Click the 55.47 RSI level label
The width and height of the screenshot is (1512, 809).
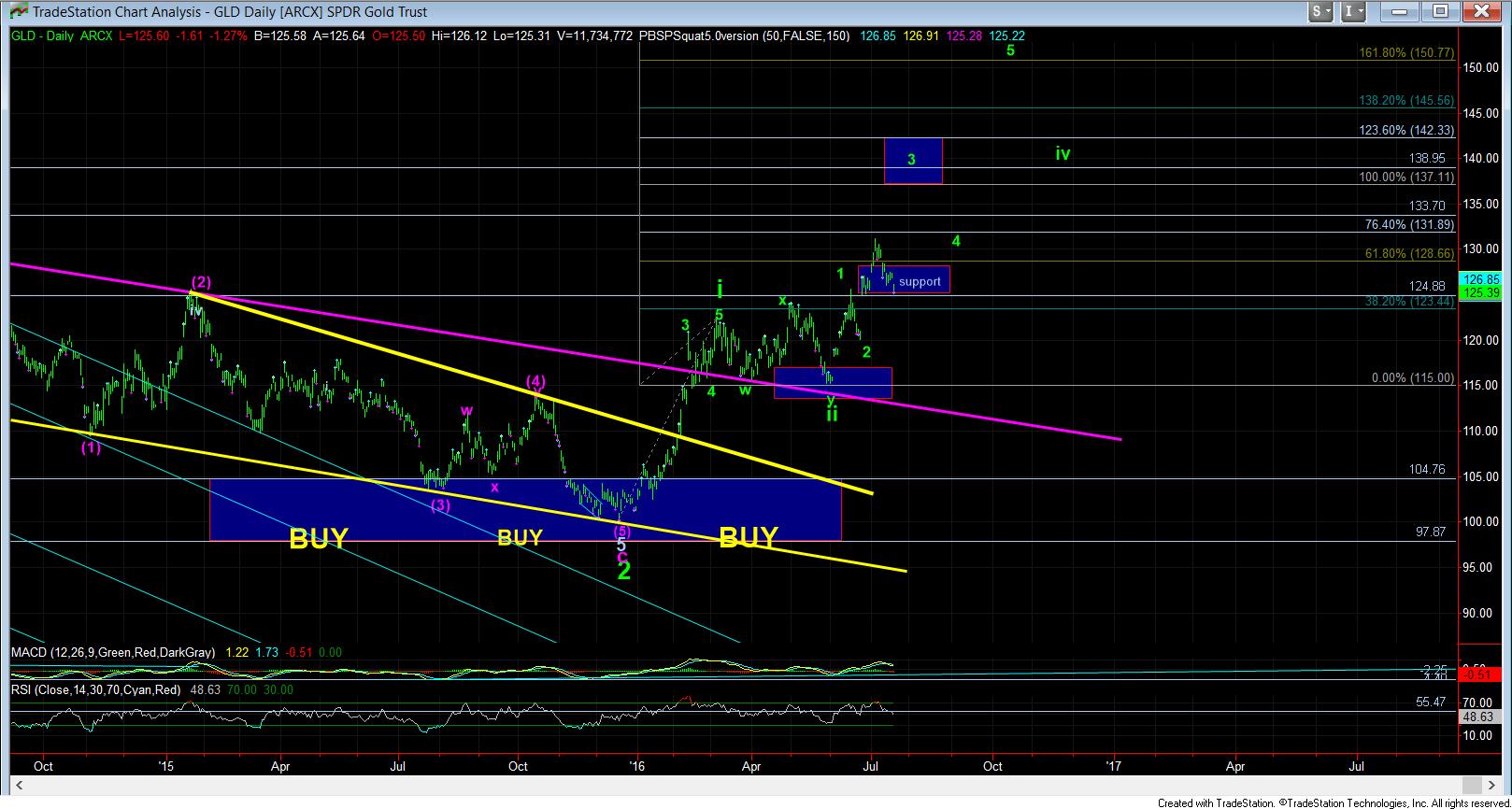coord(1431,701)
